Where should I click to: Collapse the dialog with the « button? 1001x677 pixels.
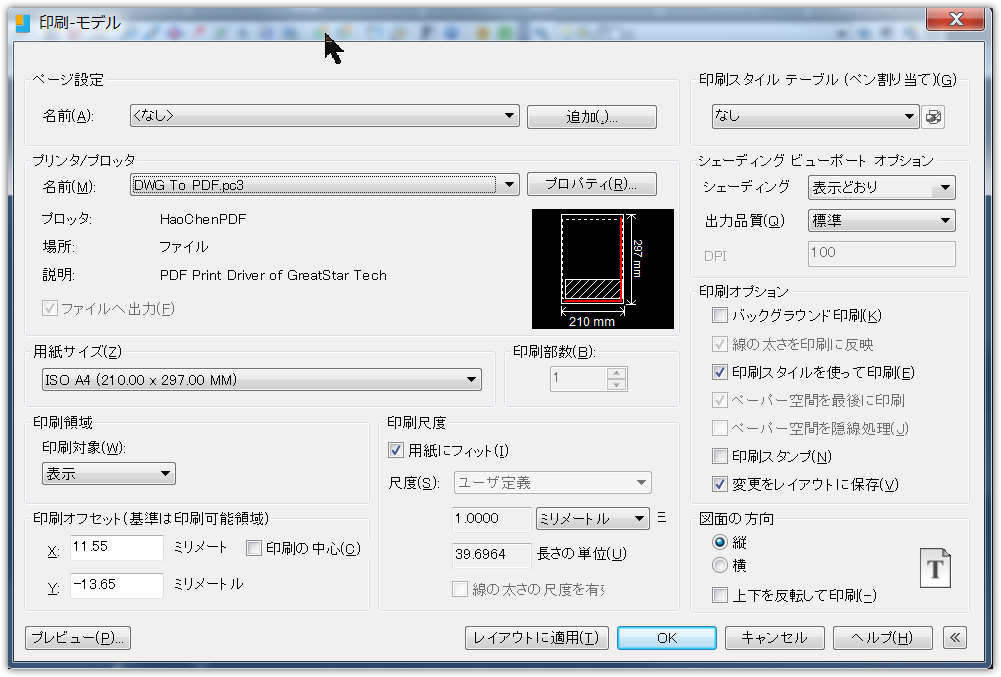(954, 637)
